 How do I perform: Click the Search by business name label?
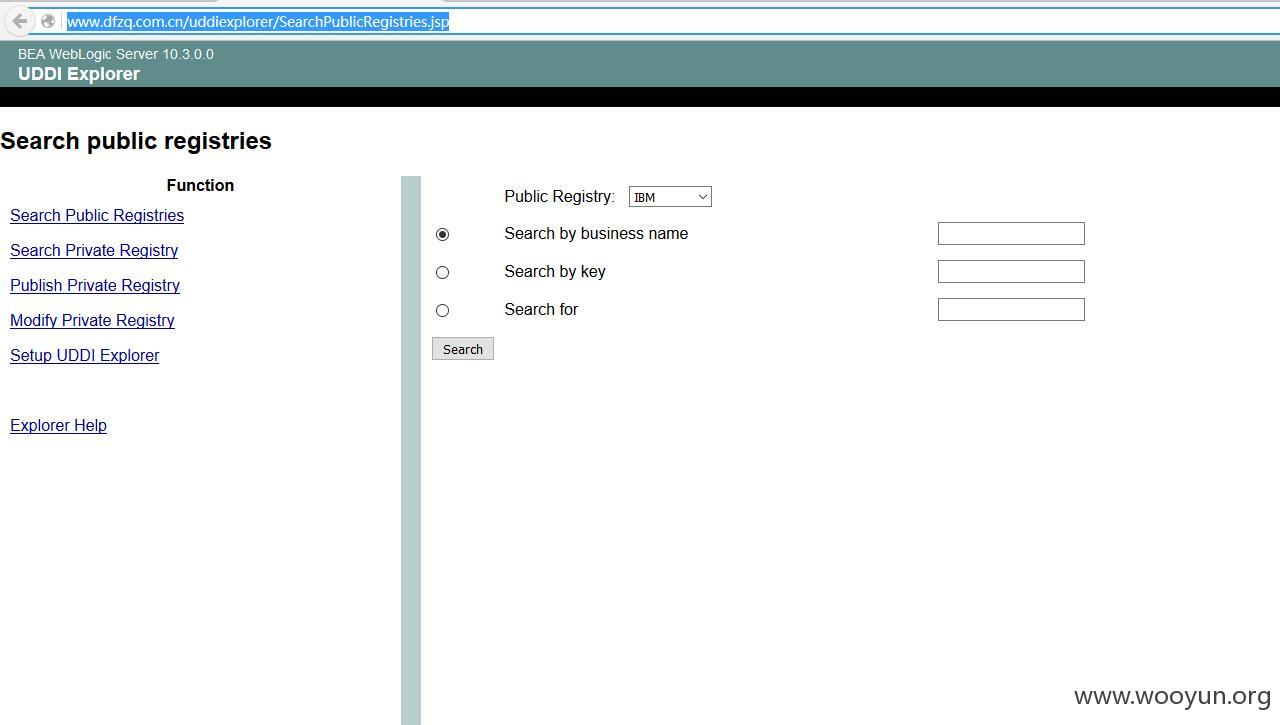(596, 233)
